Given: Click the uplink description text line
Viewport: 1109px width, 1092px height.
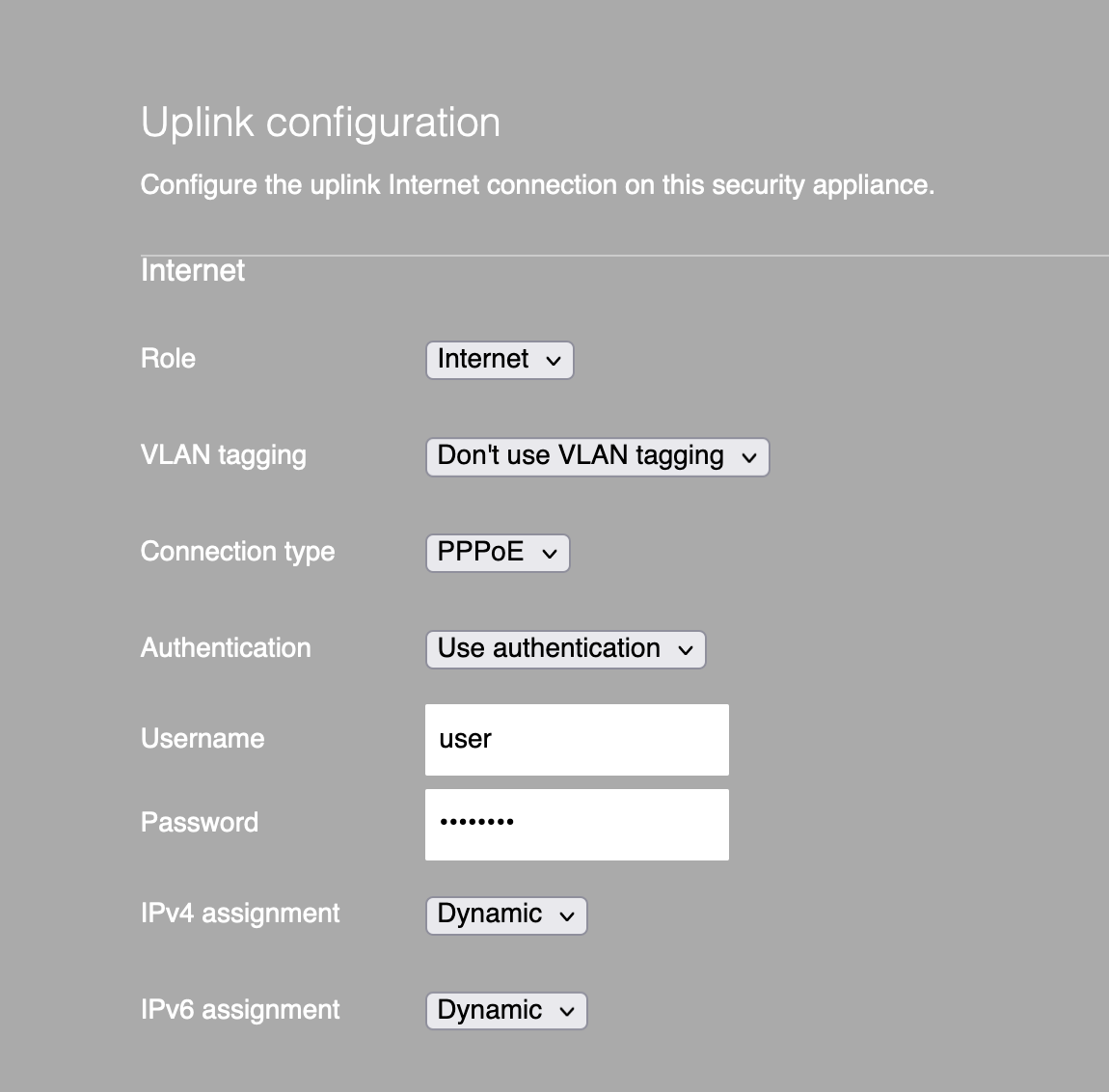Looking at the screenshot, I should point(537,185).
